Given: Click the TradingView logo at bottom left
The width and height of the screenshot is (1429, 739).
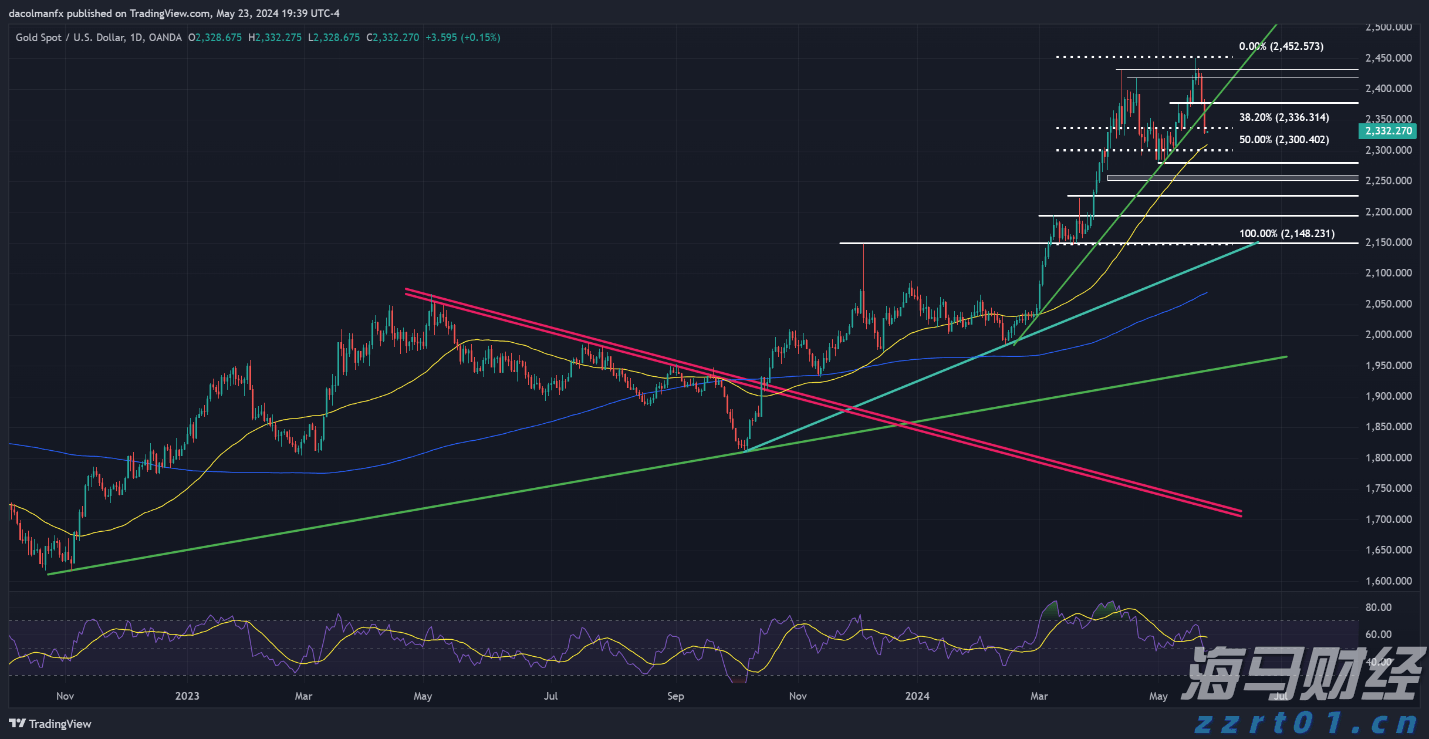Looking at the screenshot, I should 51,723.
